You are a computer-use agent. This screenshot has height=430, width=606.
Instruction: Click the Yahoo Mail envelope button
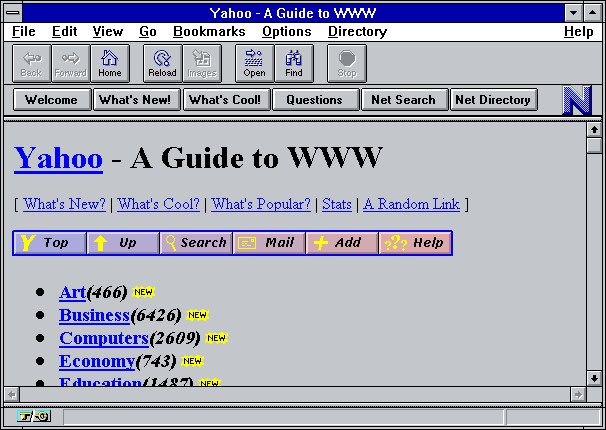[269, 243]
